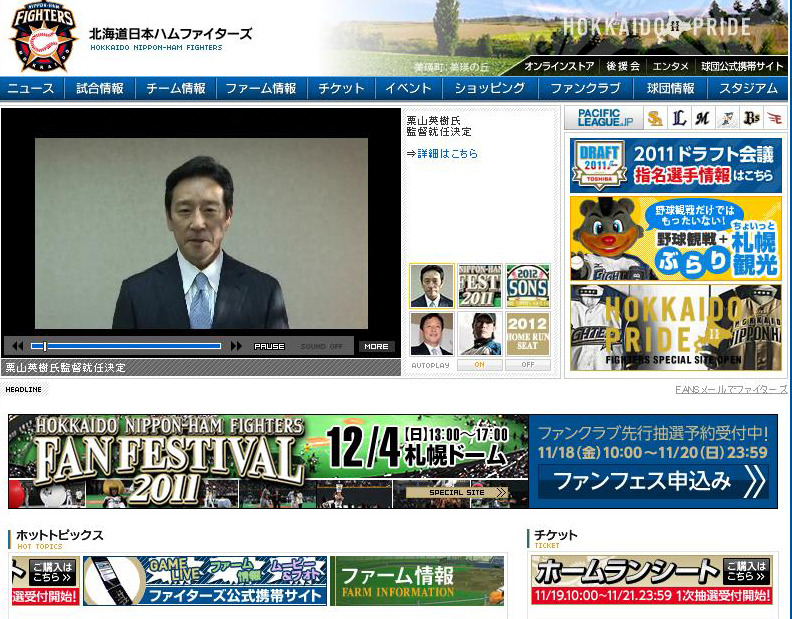Click the 北海道日本ハムファイターズ site title
The height and width of the screenshot is (619, 792).
(x=171, y=34)
